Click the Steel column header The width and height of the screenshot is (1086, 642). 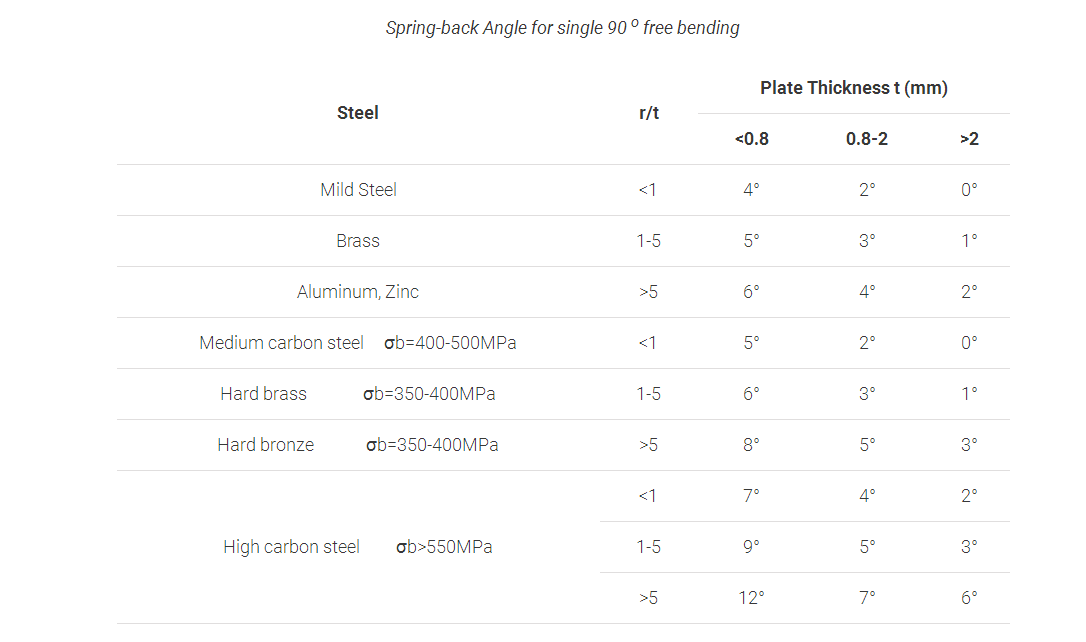pyautogui.click(x=358, y=113)
